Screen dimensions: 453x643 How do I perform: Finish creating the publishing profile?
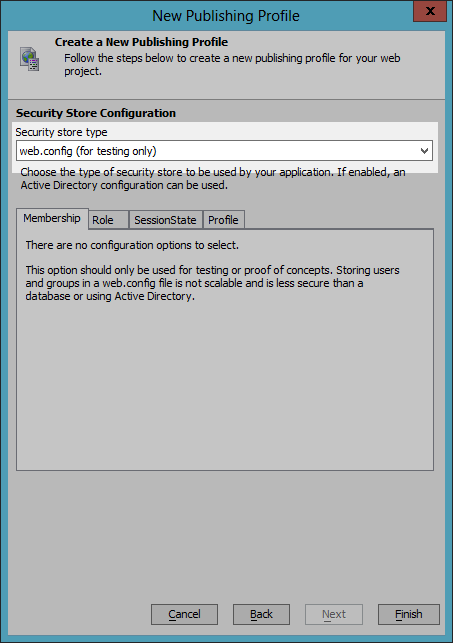tap(408, 614)
